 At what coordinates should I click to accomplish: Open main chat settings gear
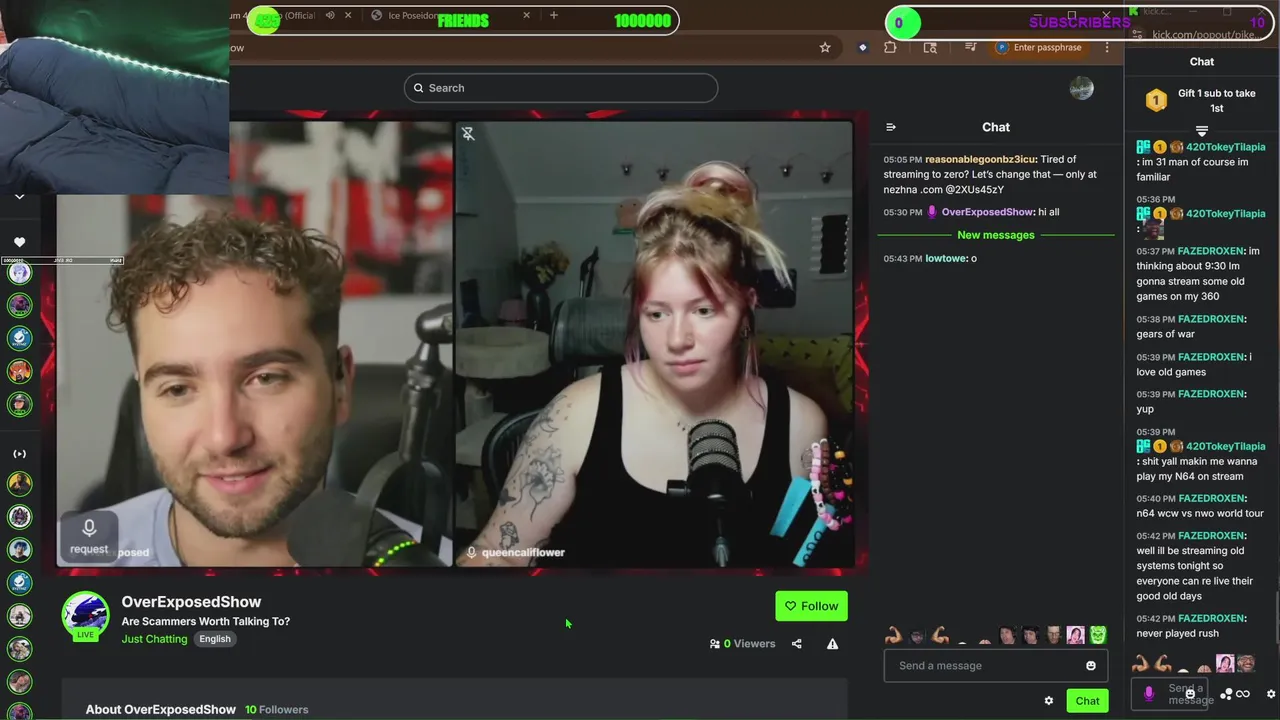pos(1048,701)
